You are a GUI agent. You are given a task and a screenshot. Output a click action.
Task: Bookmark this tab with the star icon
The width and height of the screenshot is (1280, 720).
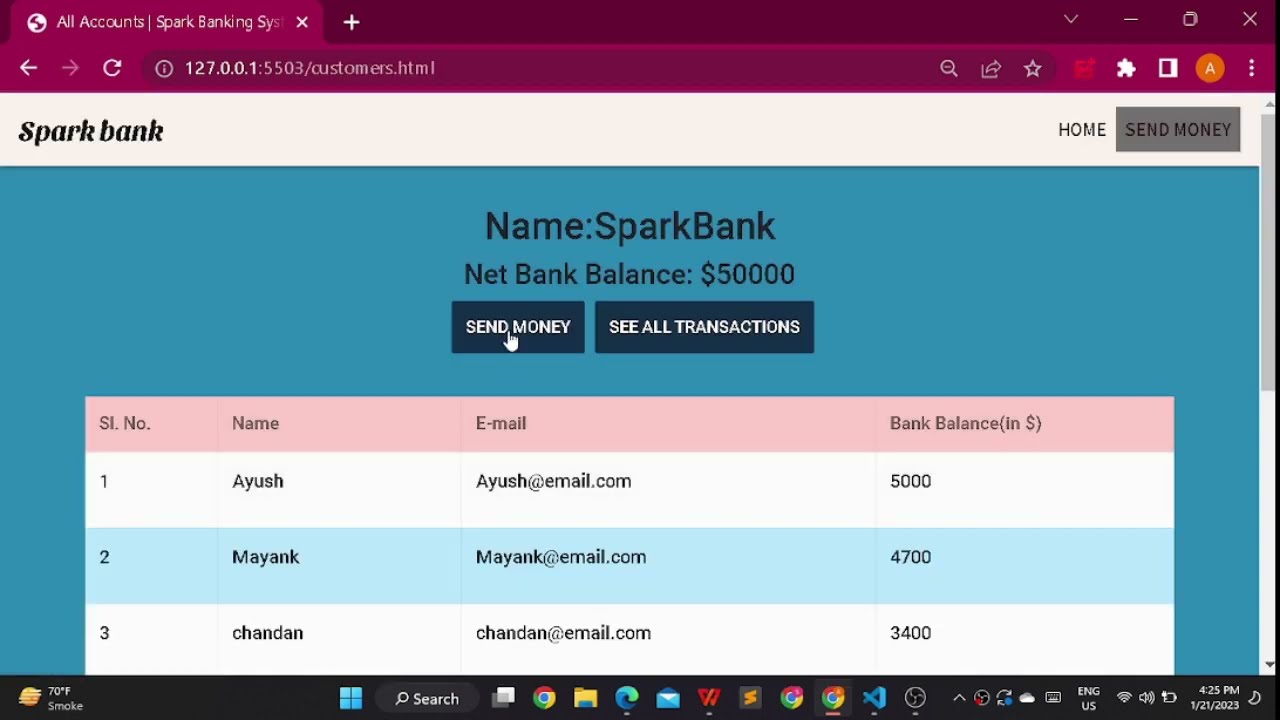(1033, 68)
